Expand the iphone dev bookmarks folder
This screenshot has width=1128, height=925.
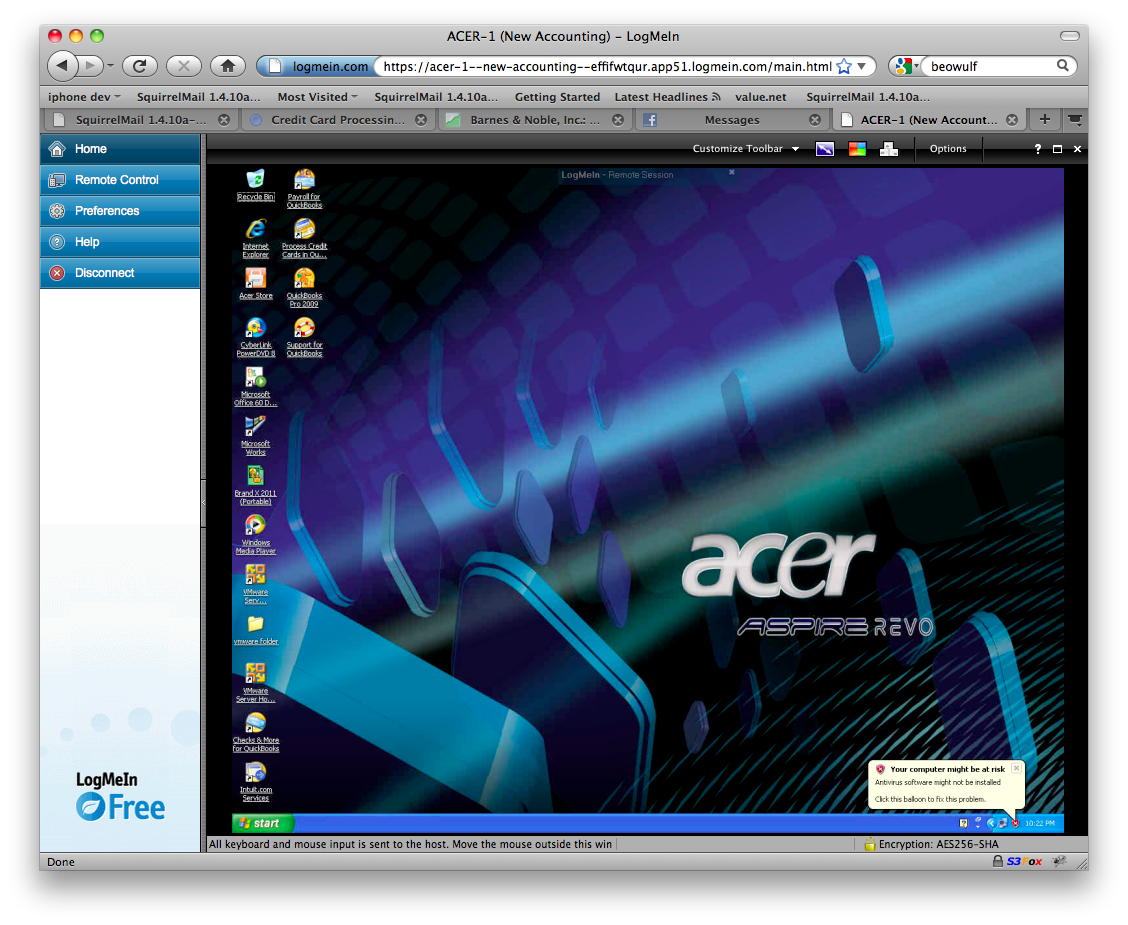[83, 96]
